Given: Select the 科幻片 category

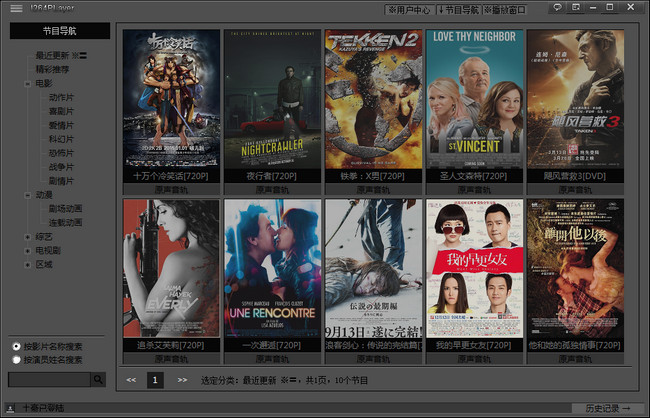Looking at the screenshot, I should tap(61, 139).
